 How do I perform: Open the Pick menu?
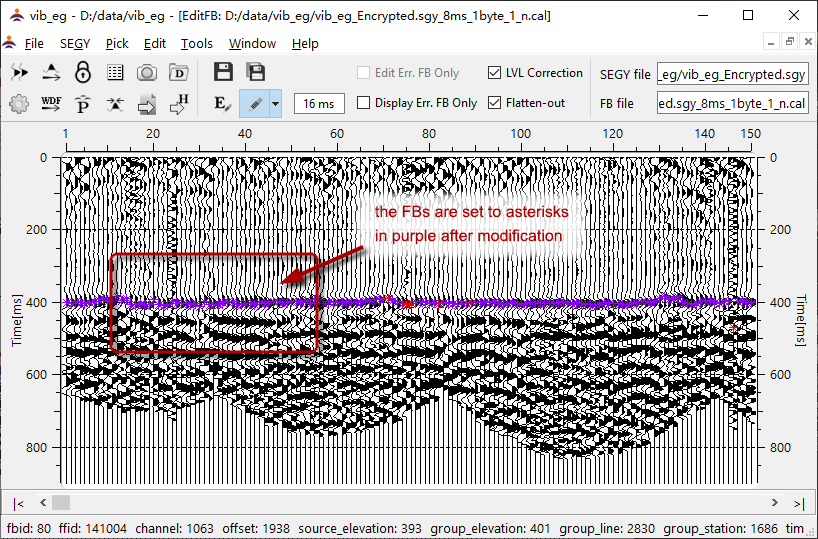[117, 43]
